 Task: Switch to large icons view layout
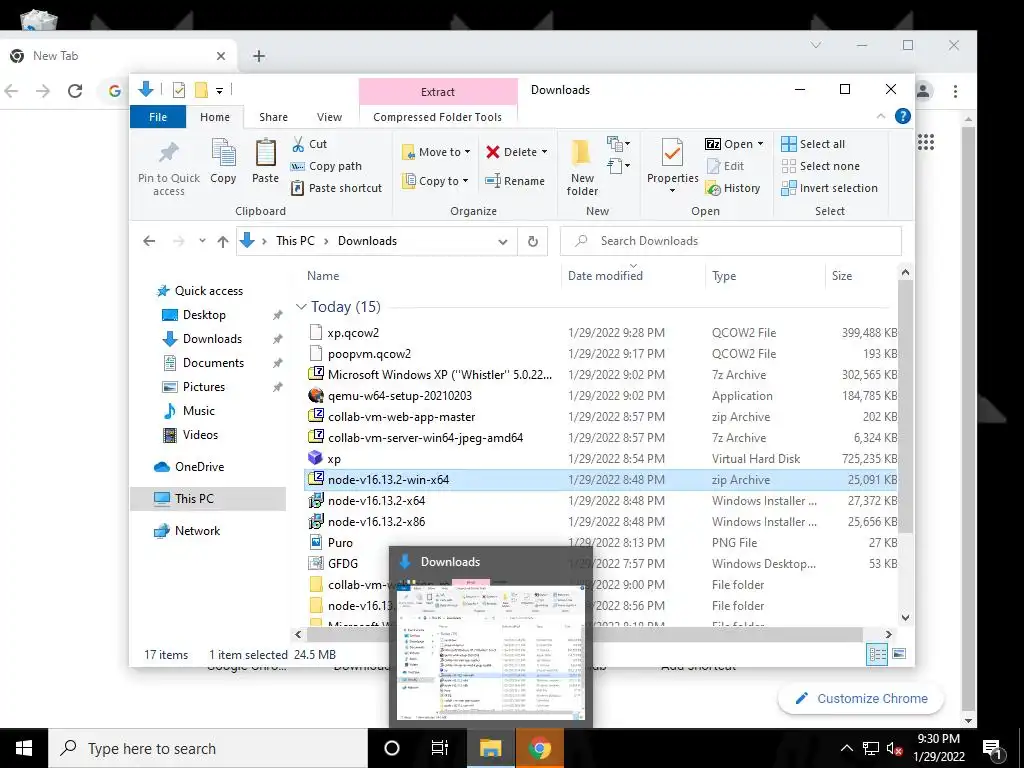tap(899, 654)
